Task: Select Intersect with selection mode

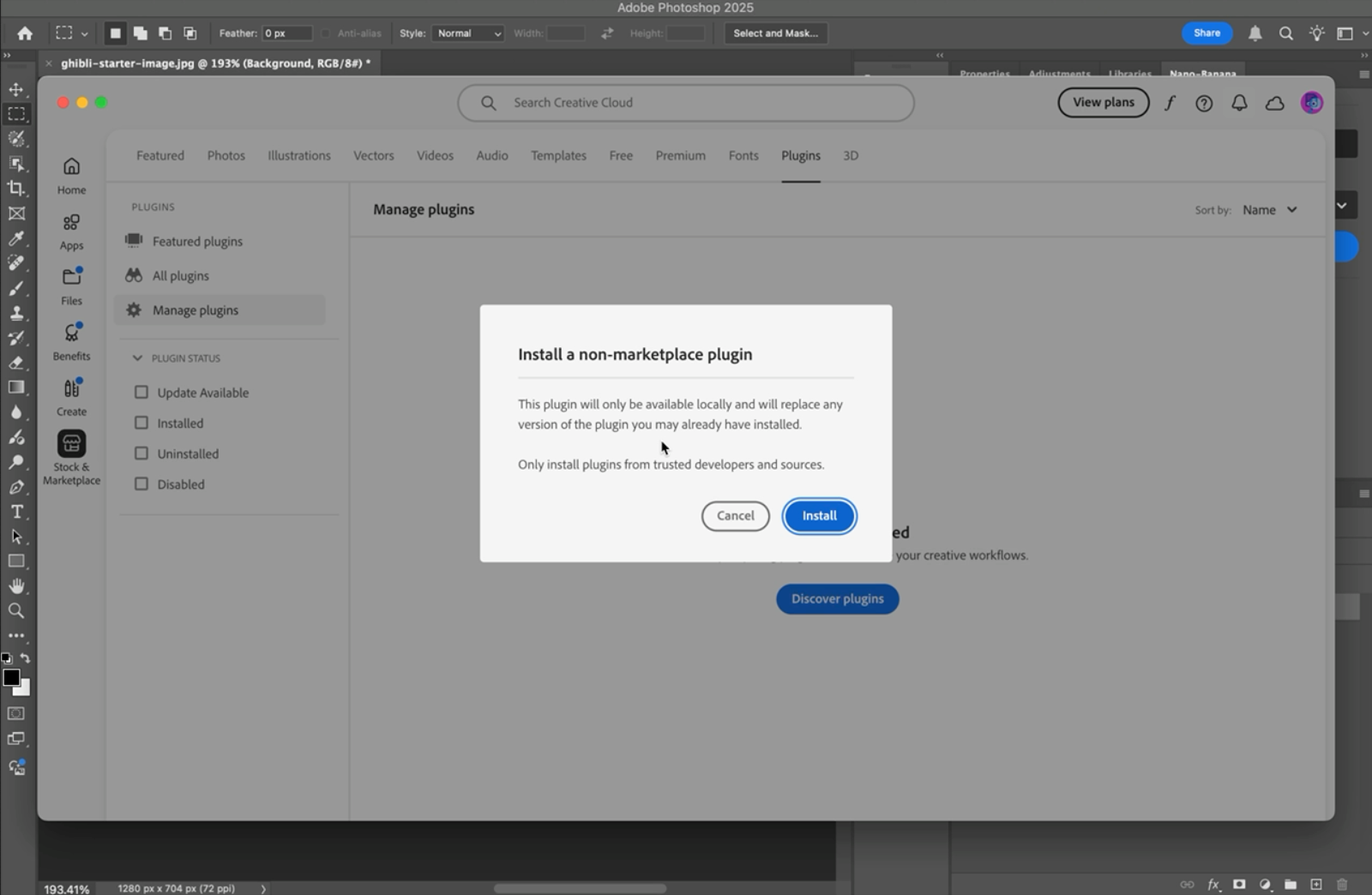Action: click(190, 33)
